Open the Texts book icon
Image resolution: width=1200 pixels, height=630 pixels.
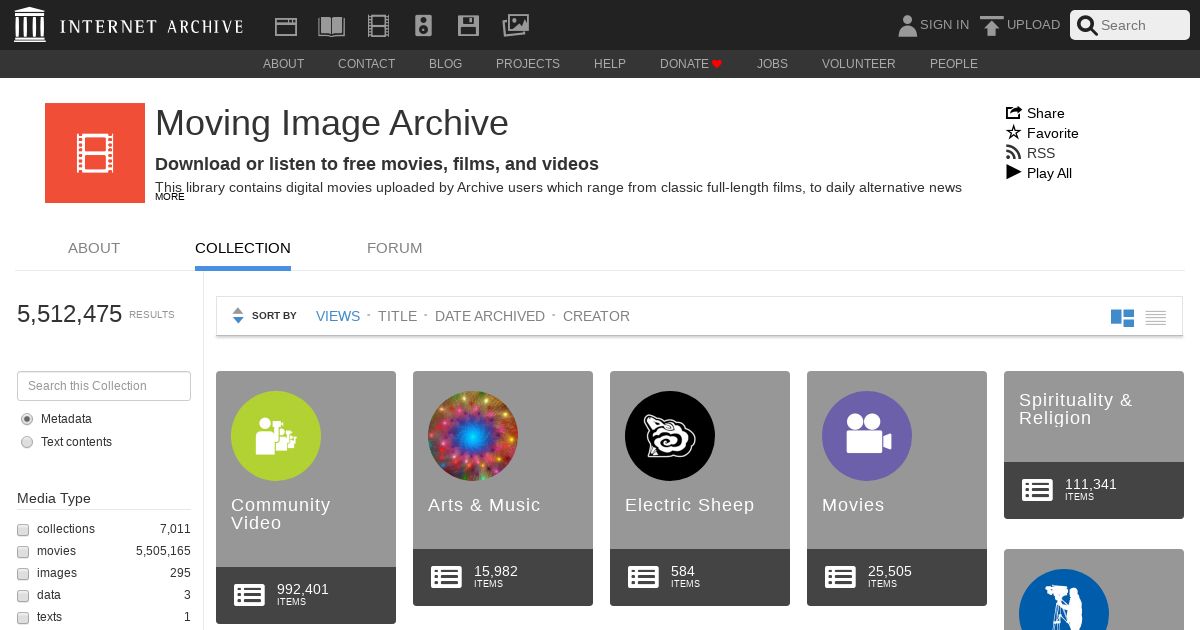[331, 26]
